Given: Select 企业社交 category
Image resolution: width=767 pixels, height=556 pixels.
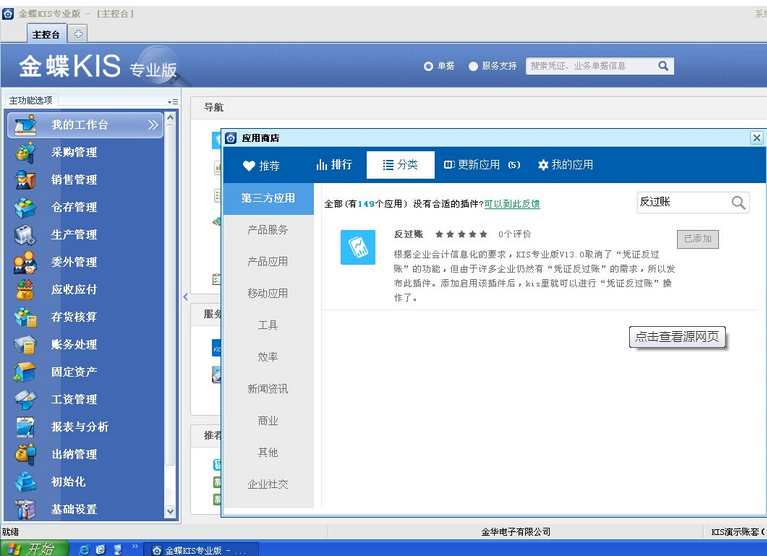Looking at the screenshot, I should [x=268, y=484].
